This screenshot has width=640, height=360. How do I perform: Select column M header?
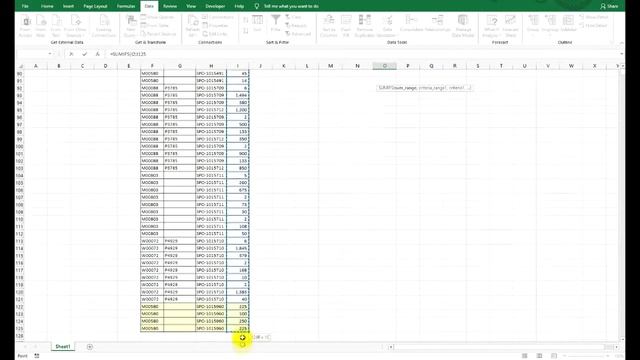(330, 66)
